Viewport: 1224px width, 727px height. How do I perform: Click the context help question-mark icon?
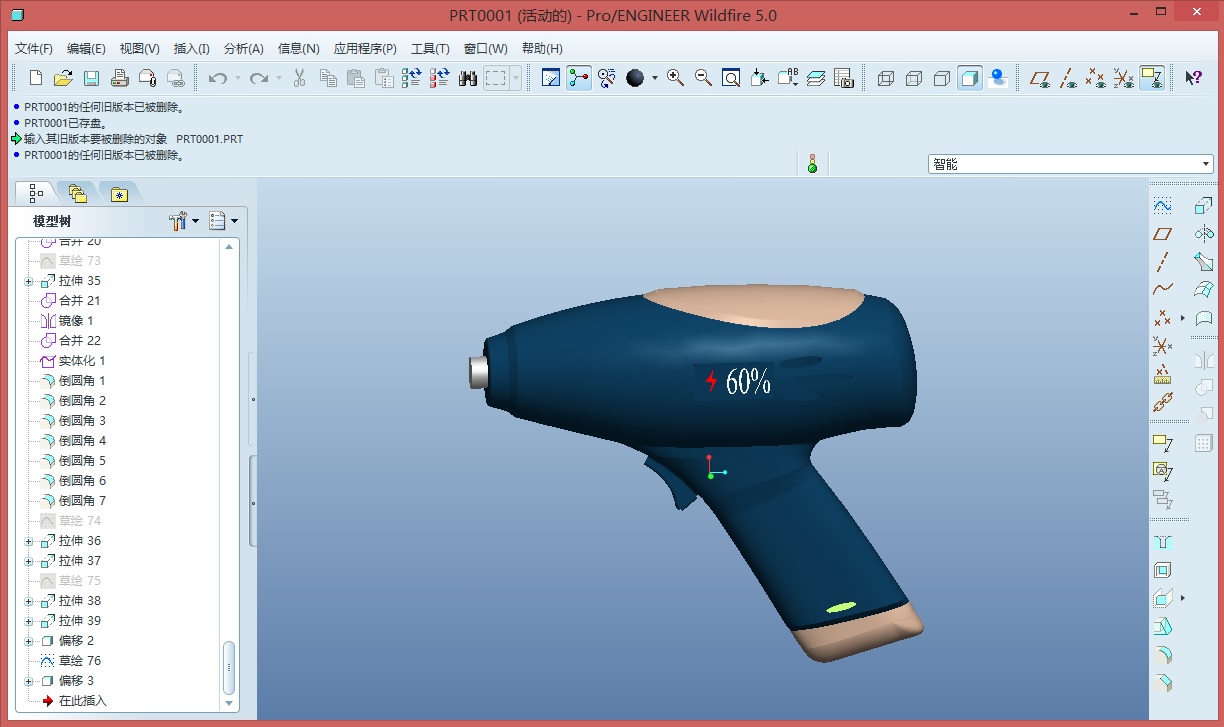[1193, 78]
